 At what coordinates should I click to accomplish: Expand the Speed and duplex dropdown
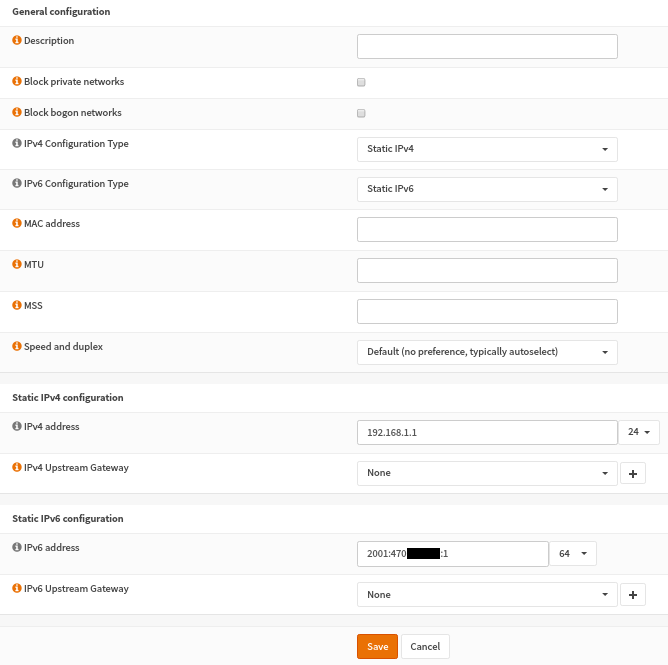pyautogui.click(x=487, y=352)
